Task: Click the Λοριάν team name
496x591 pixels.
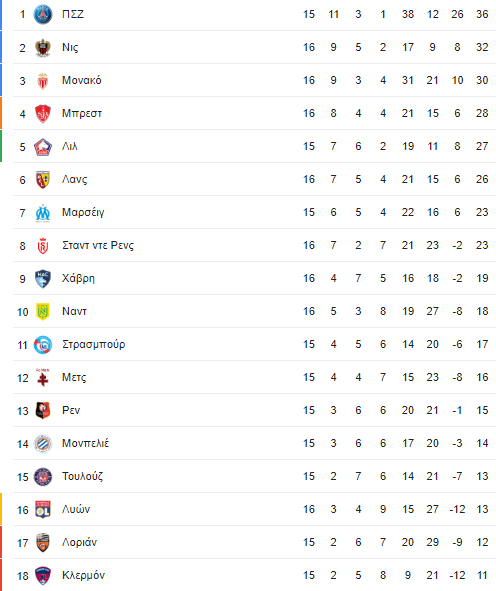Action: 80,542
